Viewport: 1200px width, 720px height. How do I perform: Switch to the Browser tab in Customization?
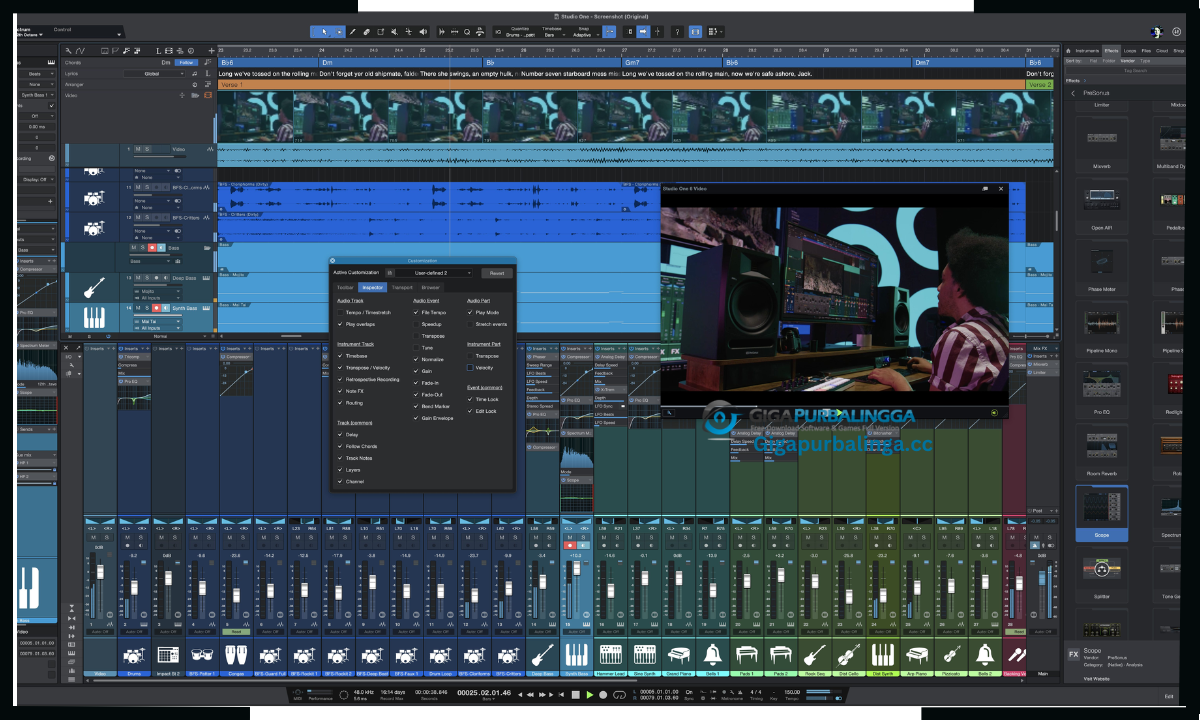pyautogui.click(x=430, y=287)
